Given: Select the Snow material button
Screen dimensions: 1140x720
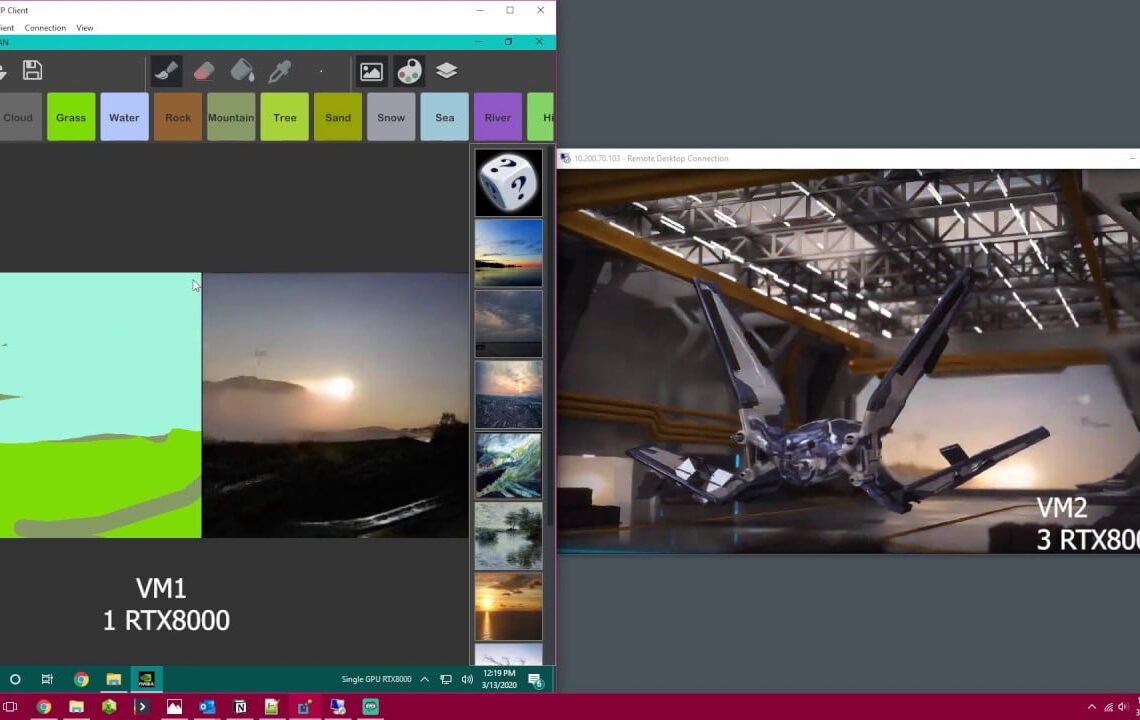Looking at the screenshot, I should click(391, 117).
